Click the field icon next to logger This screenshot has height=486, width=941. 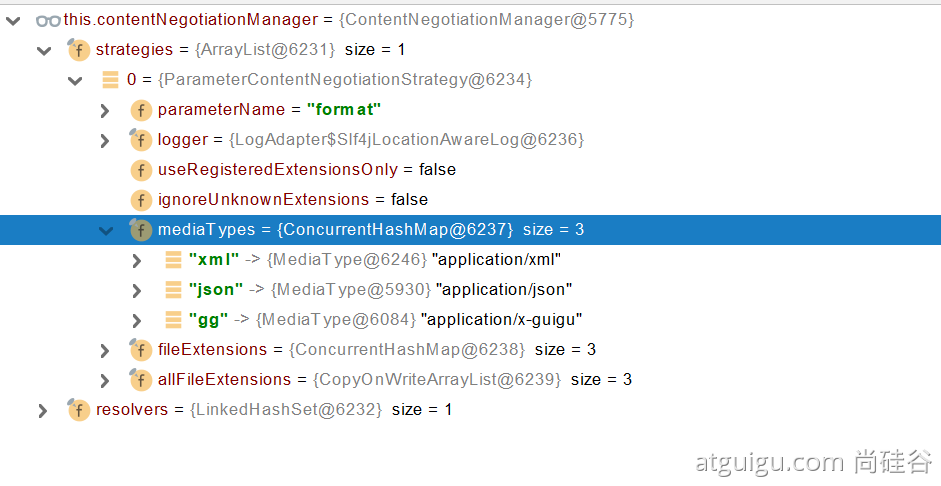pos(141,139)
